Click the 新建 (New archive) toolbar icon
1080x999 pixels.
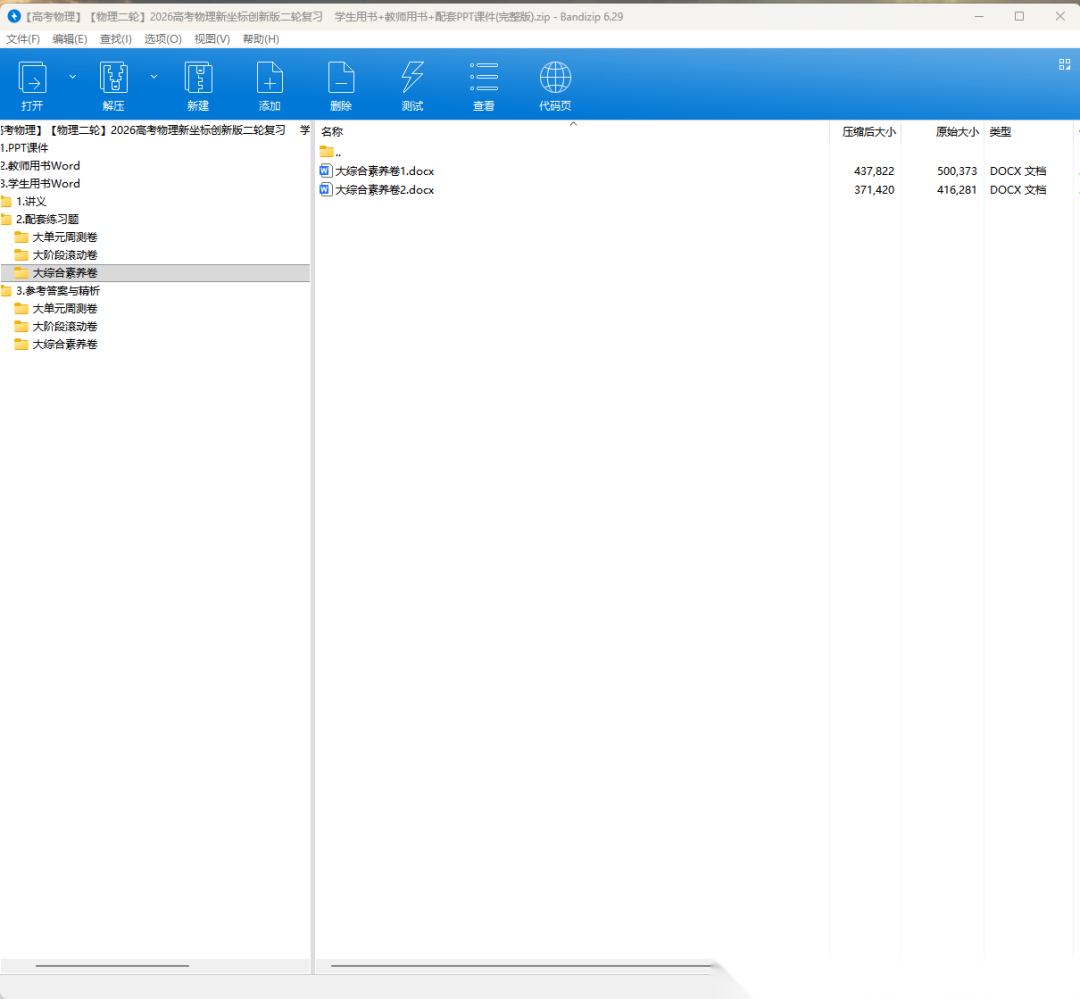(x=198, y=78)
